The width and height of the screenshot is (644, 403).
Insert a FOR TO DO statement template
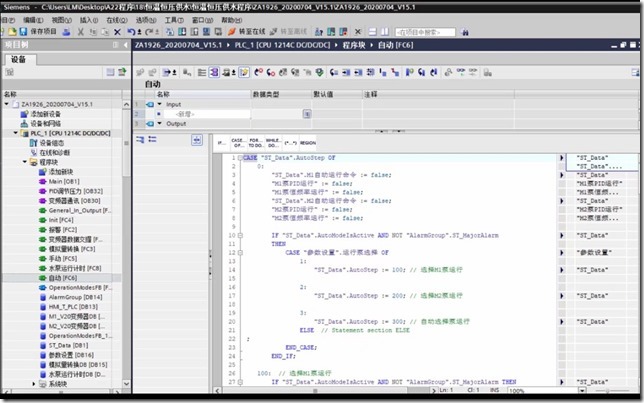click(256, 143)
